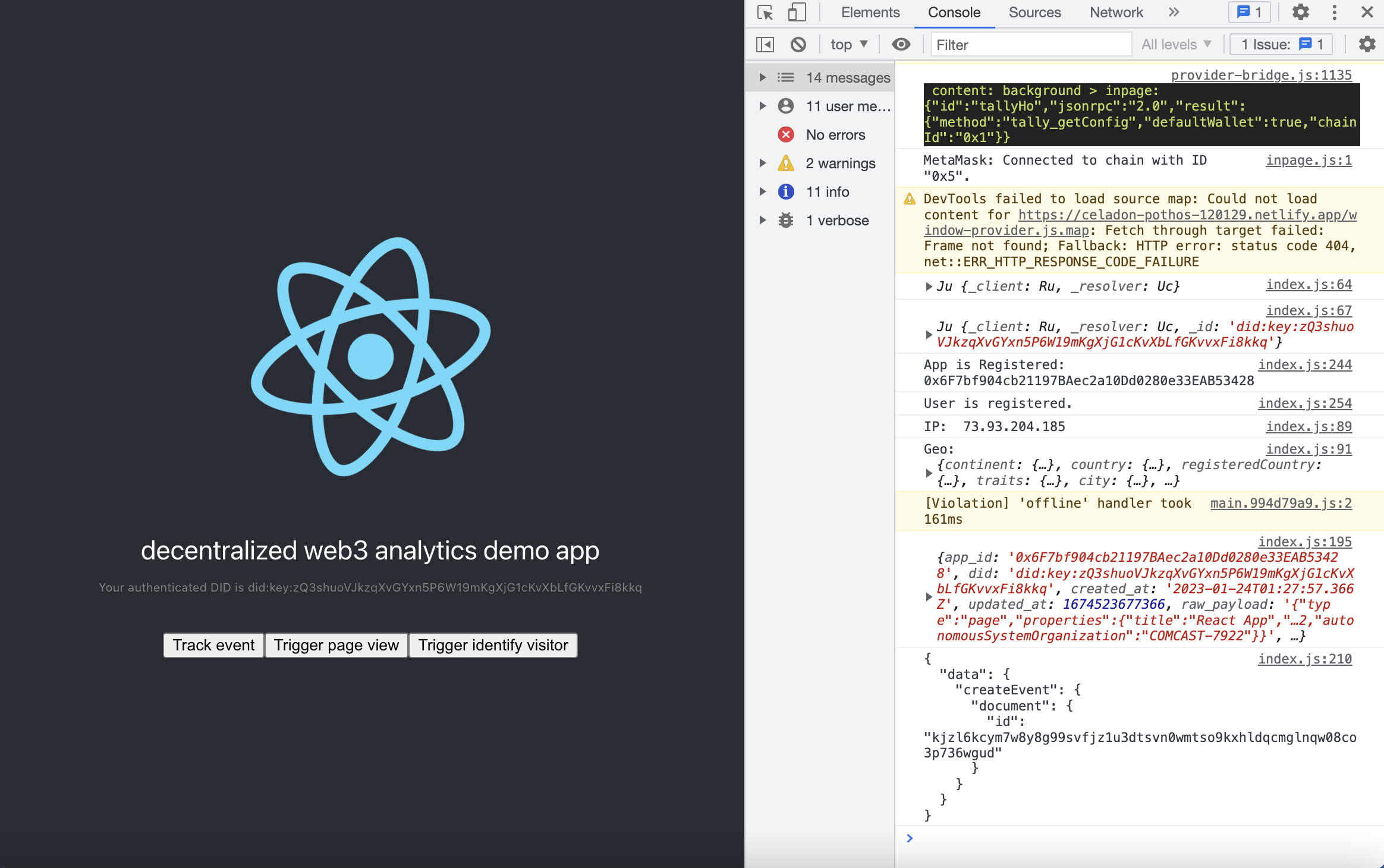Image resolution: width=1384 pixels, height=868 pixels.
Task: Select the Console tab
Action: (x=954, y=12)
